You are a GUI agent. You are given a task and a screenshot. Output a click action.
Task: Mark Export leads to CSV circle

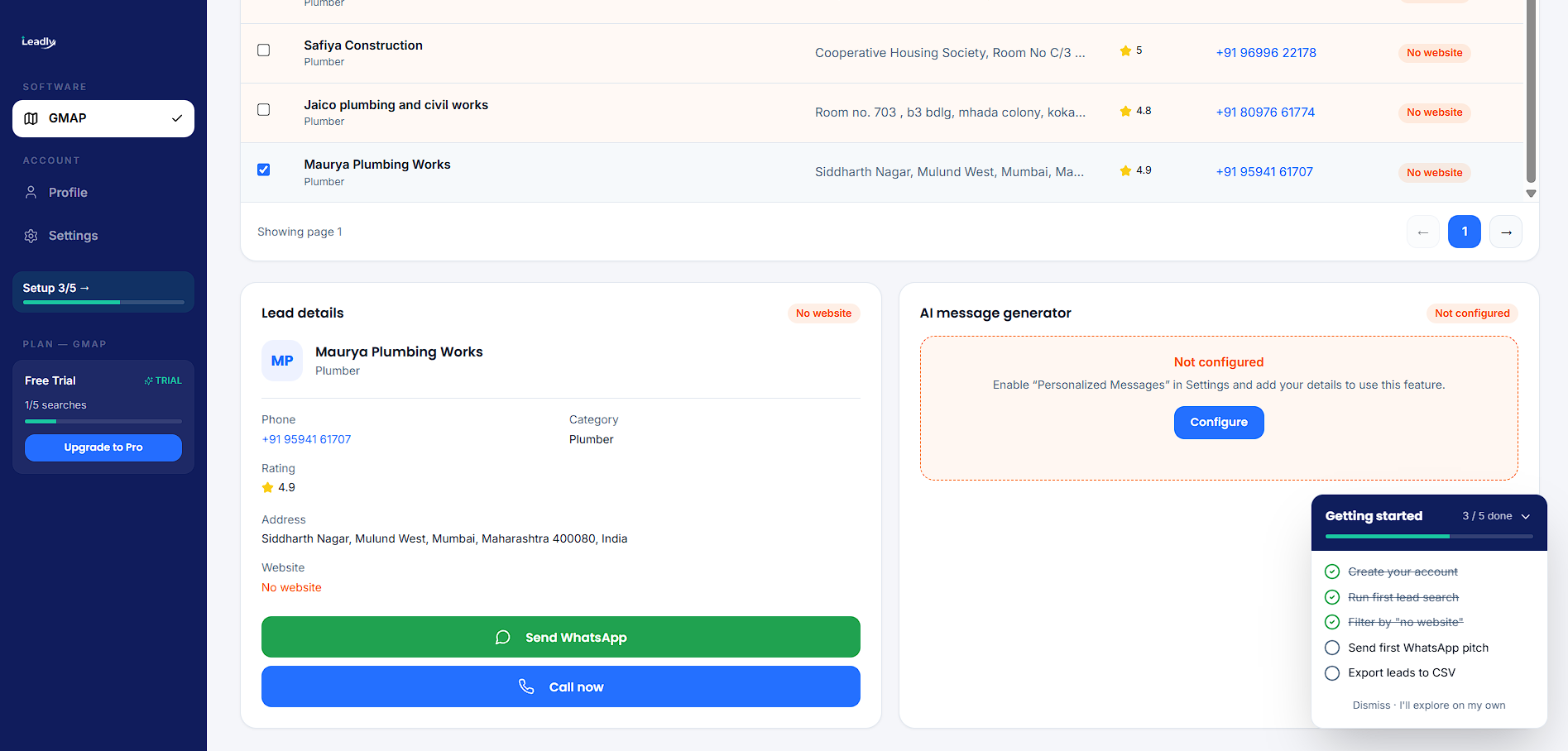tap(1332, 673)
